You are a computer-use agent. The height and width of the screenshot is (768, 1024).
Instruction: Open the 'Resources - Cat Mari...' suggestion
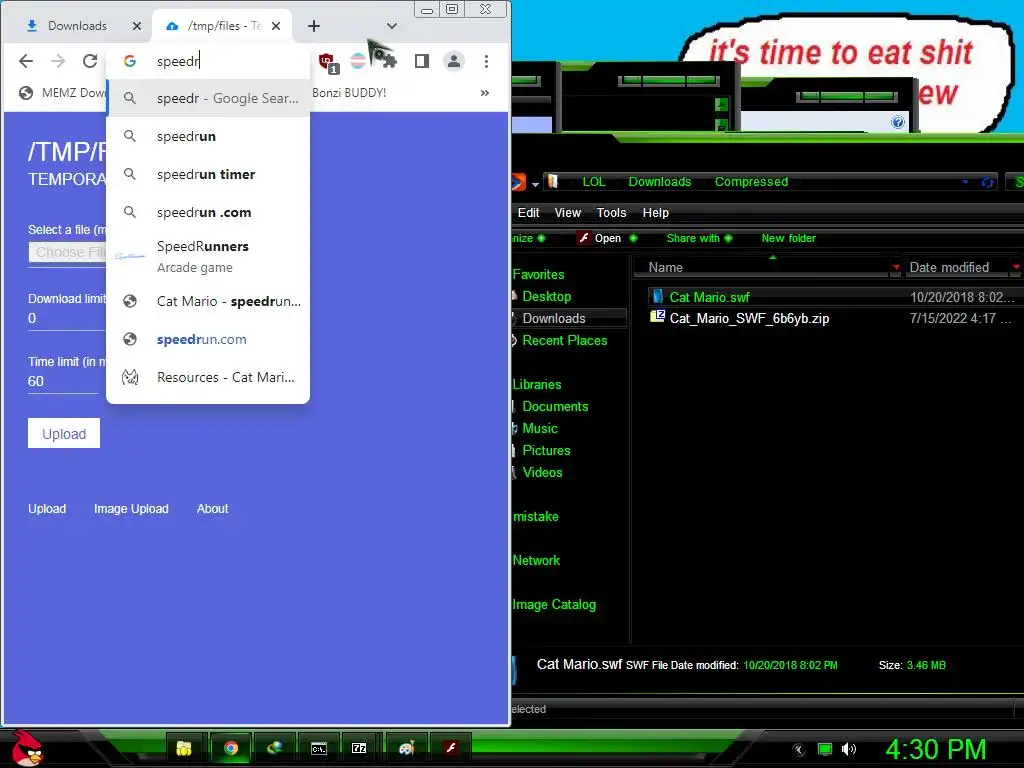(208, 377)
